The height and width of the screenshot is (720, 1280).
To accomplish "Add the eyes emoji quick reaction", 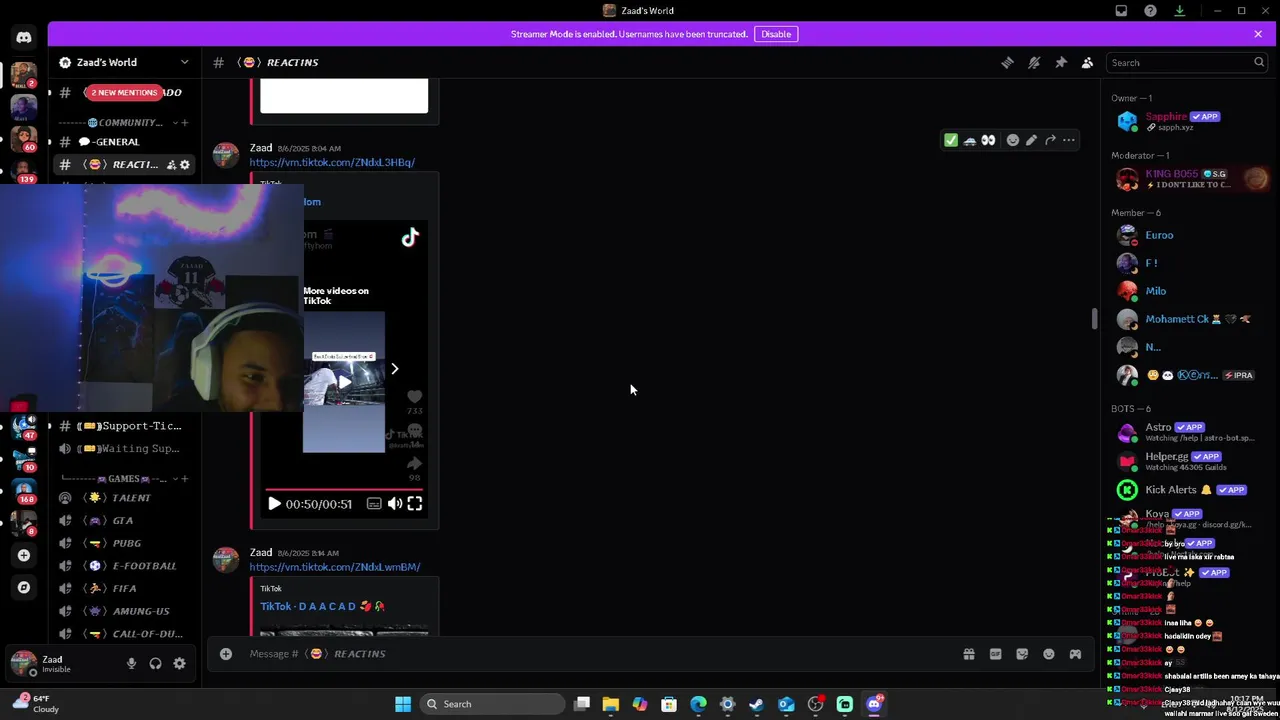I will pyautogui.click(x=988, y=140).
